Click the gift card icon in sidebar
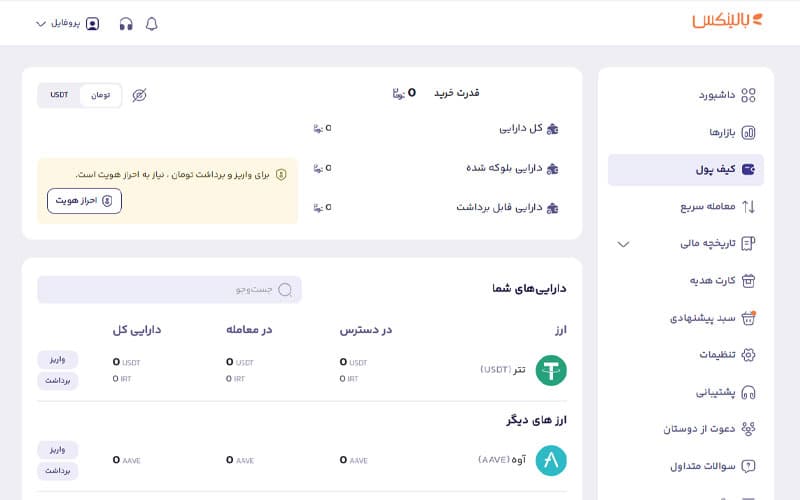The width and height of the screenshot is (800, 500). pos(748,280)
